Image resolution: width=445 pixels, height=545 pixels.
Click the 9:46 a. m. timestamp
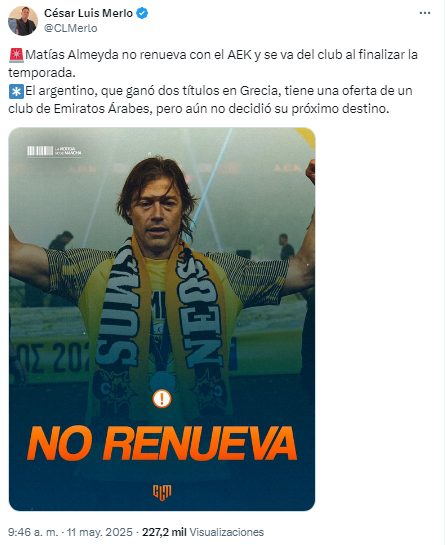33,532
